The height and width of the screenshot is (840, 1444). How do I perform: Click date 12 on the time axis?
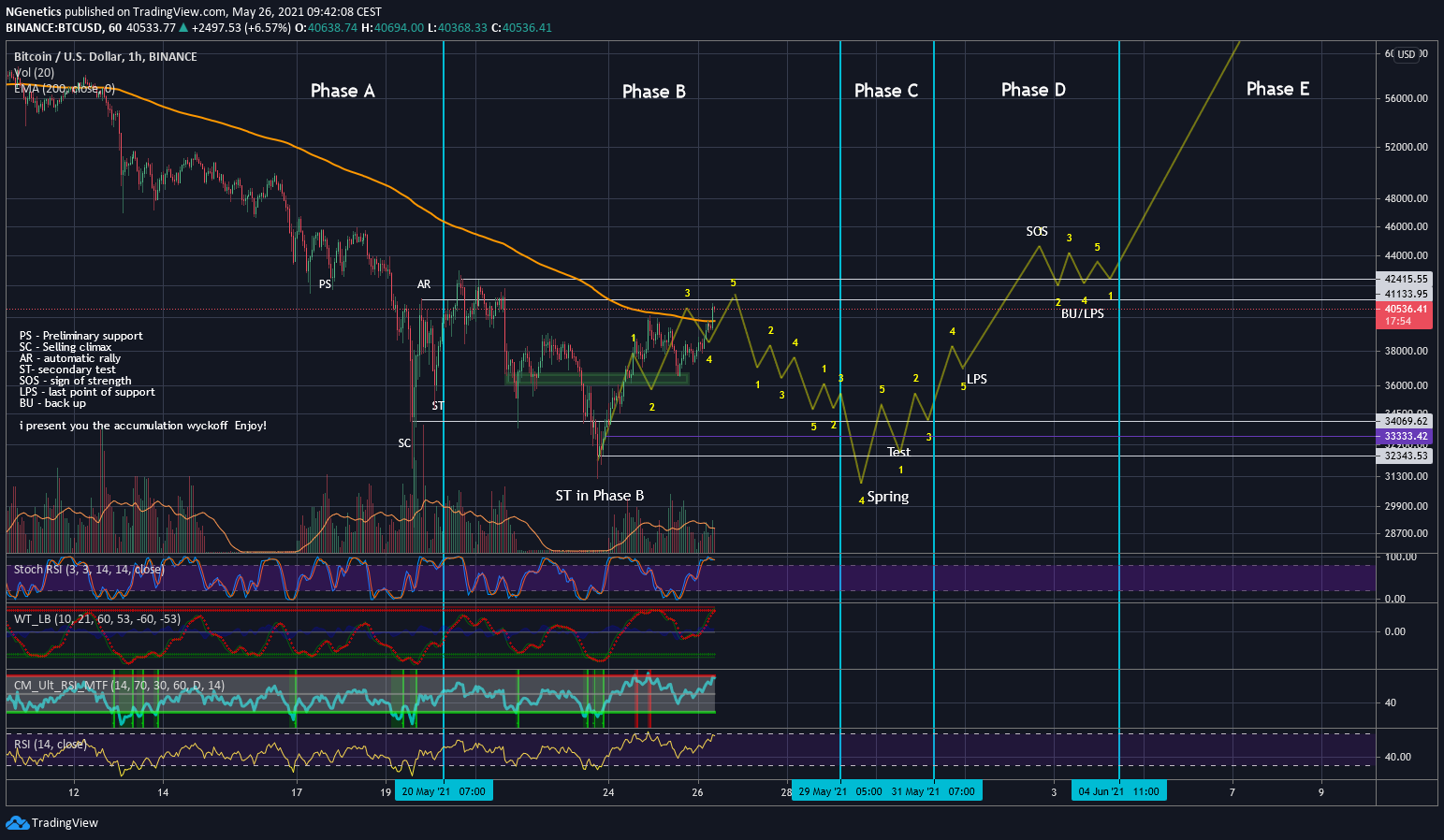74,792
